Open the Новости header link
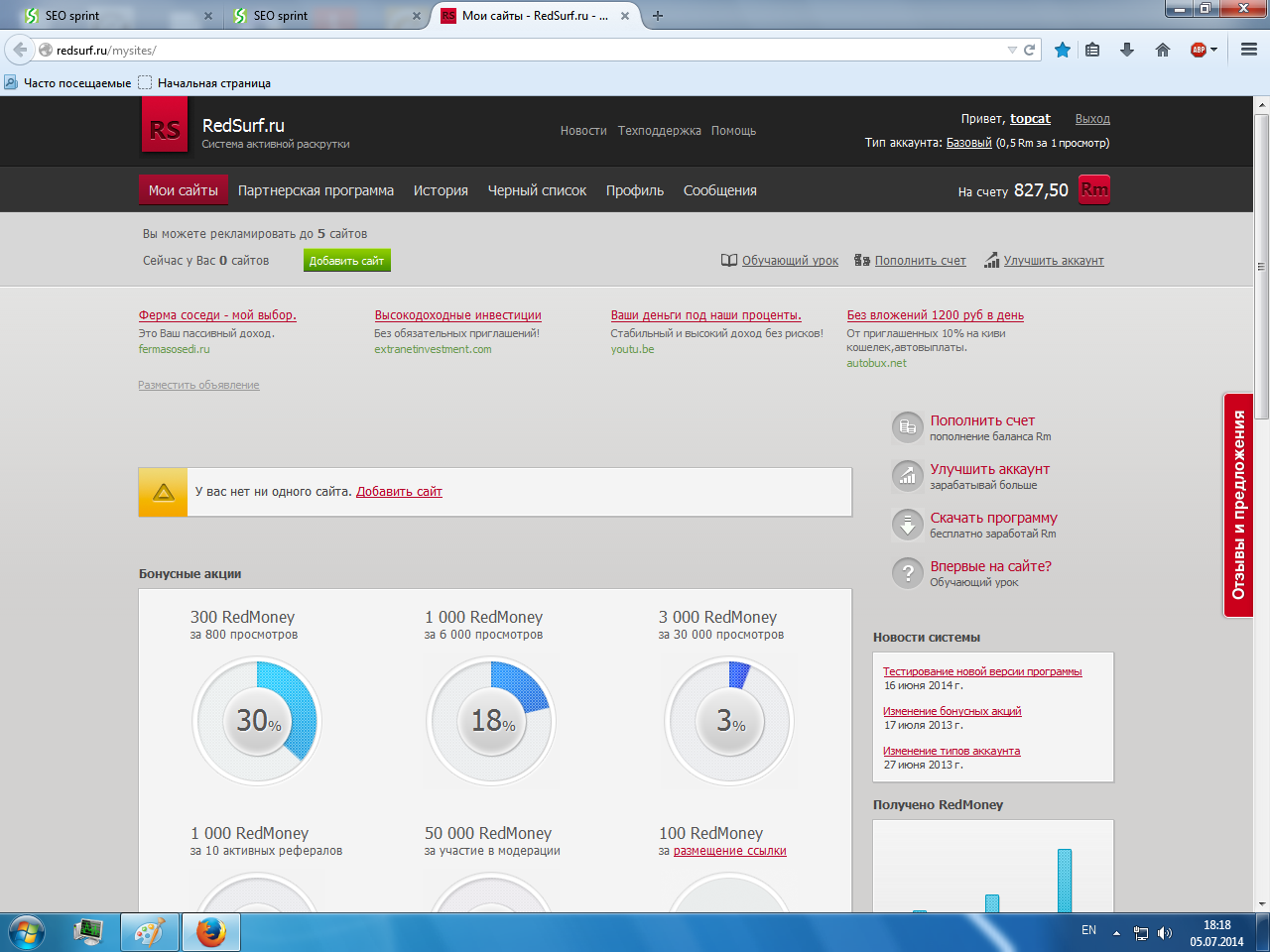 click(x=583, y=131)
